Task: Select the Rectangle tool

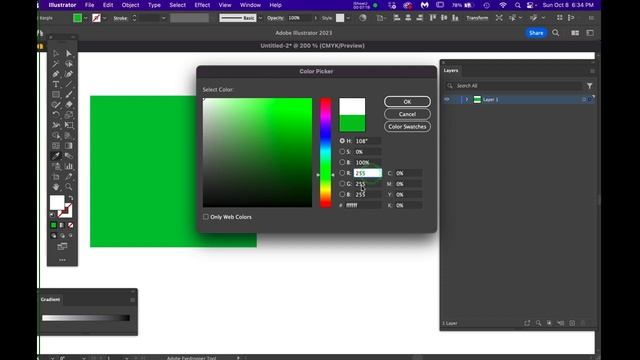Action: tap(56, 94)
